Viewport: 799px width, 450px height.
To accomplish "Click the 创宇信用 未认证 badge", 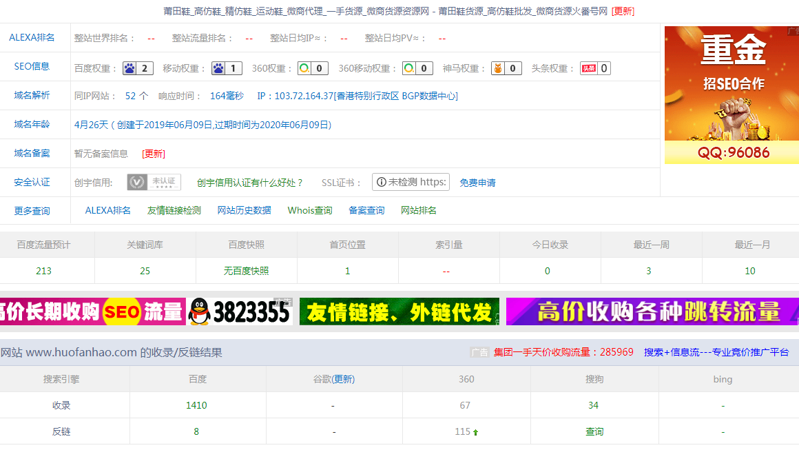I will point(154,182).
